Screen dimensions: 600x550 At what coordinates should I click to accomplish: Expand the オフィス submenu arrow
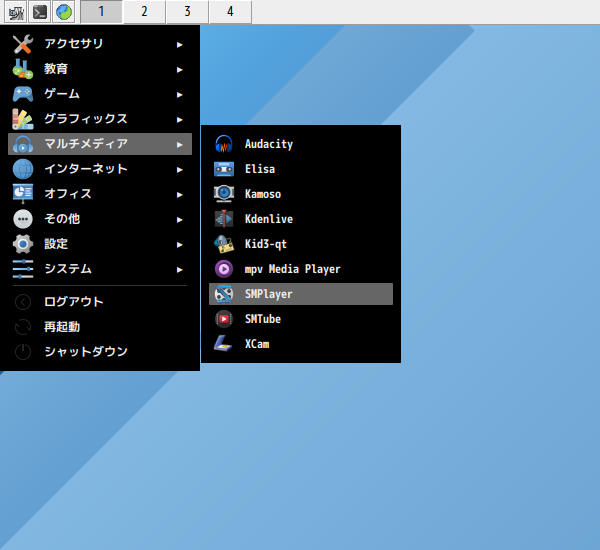click(x=179, y=194)
